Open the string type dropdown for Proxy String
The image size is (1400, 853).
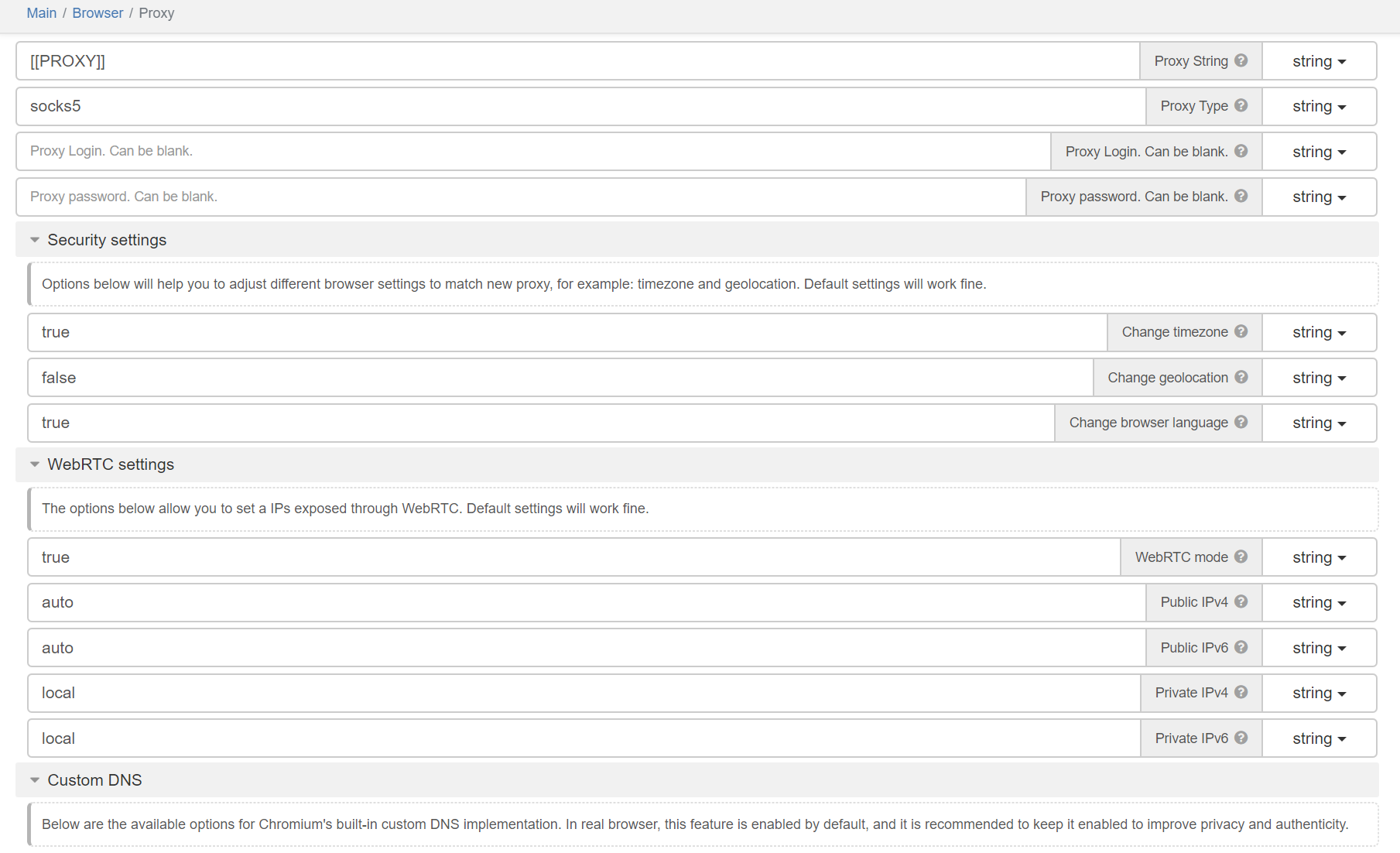[x=1319, y=61]
